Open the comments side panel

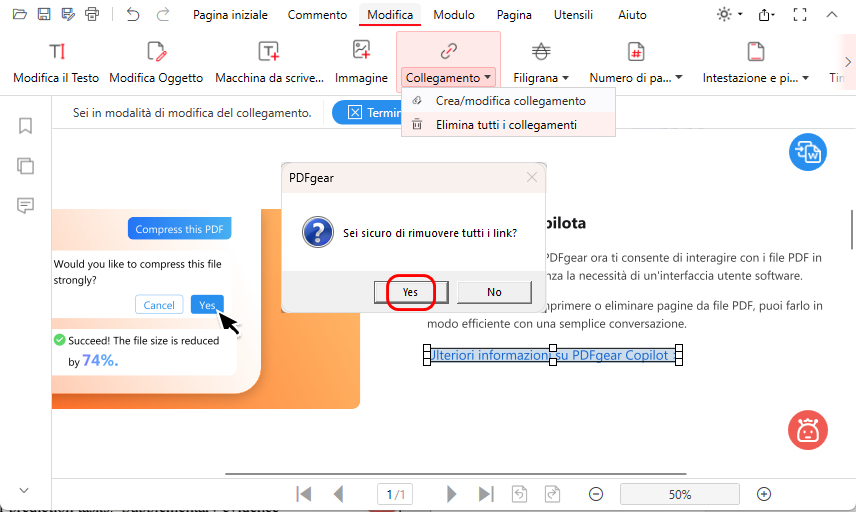(25, 205)
